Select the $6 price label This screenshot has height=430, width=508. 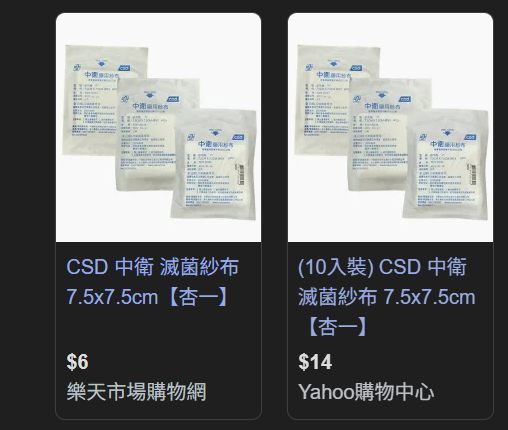(x=77, y=362)
